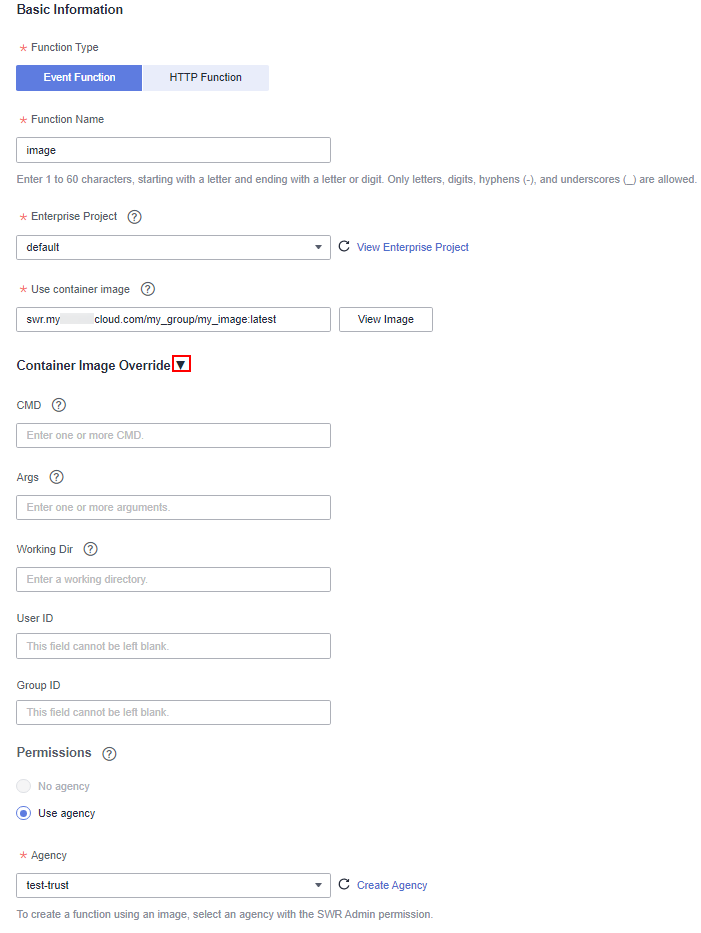701x933 pixels.
Task: Show Working Dir help tooltip icon
Action: (90, 549)
